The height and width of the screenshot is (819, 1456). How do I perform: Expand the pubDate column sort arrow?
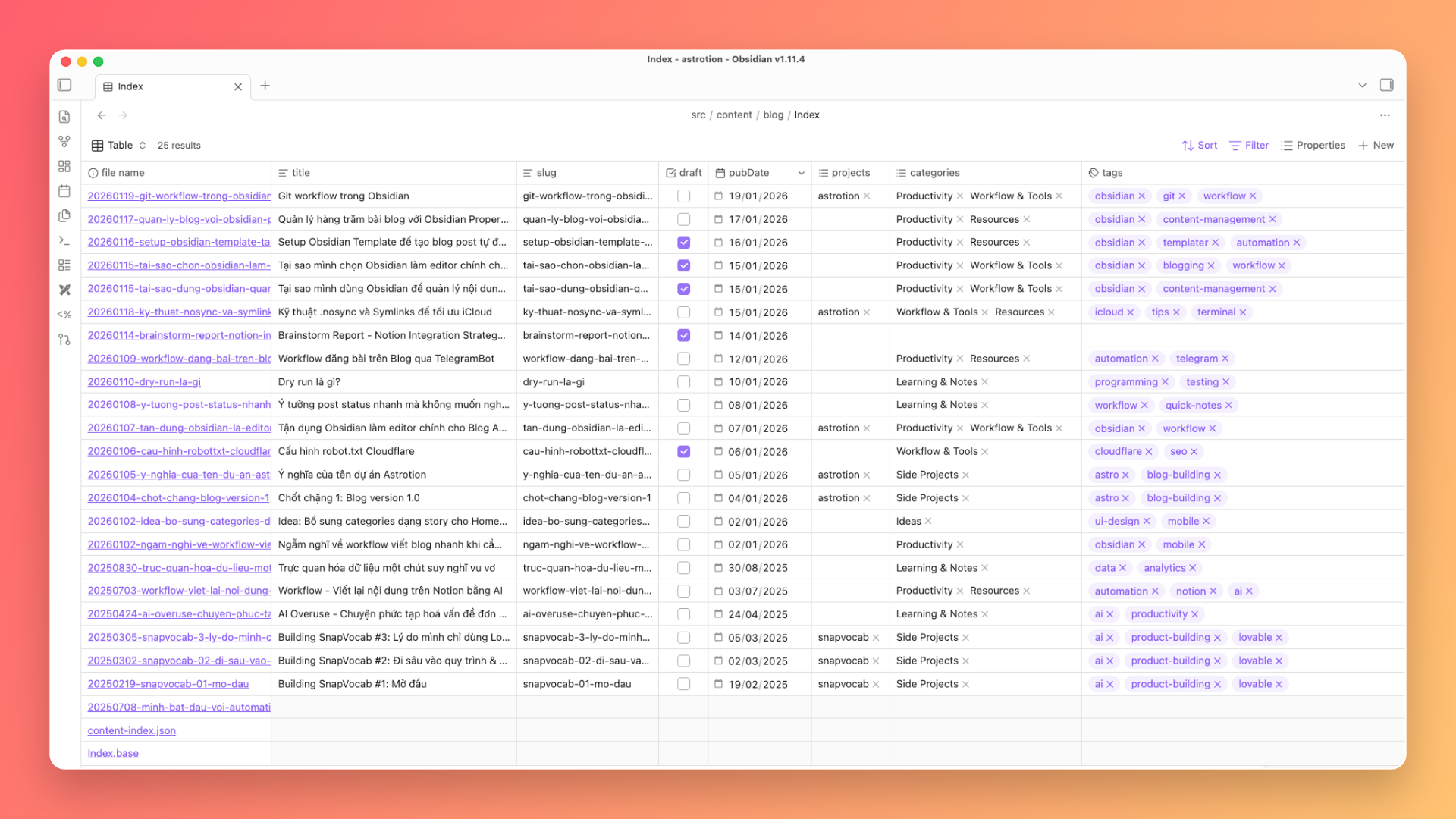pyautogui.click(x=801, y=174)
